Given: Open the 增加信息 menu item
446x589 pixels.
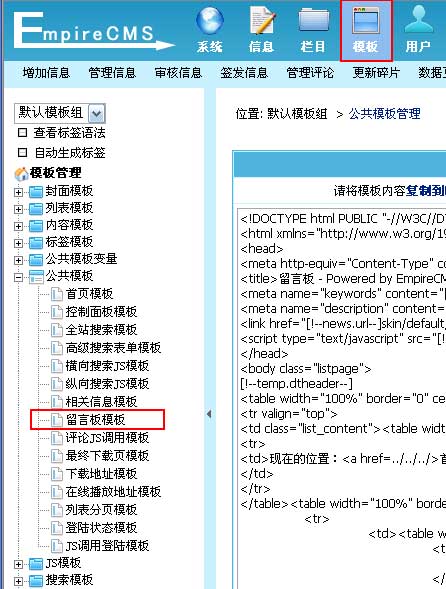Looking at the screenshot, I should [46, 72].
